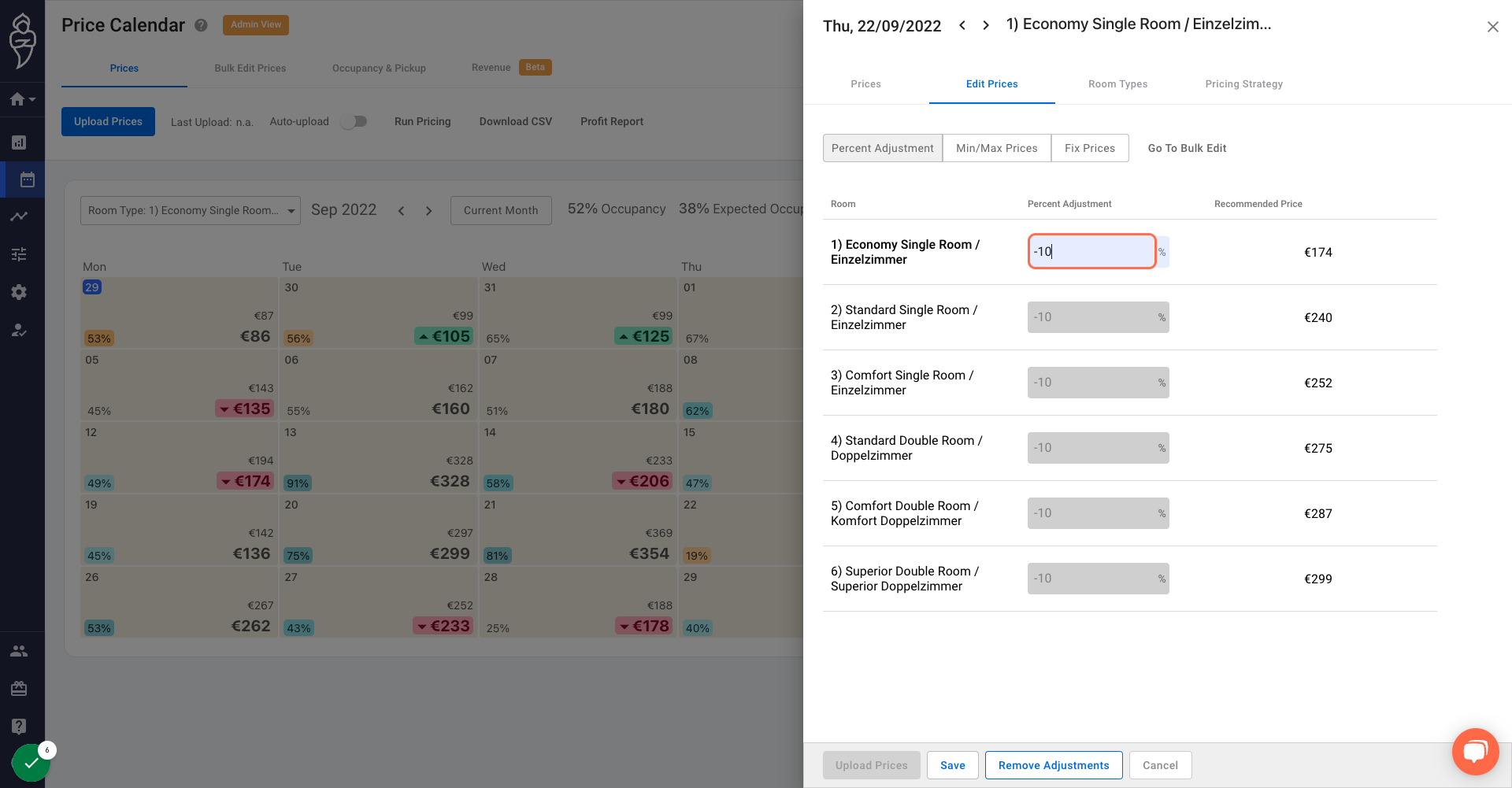The height and width of the screenshot is (788, 1512).
Task: Open the dashboard chart icon in sidebar
Action: [x=19, y=142]
